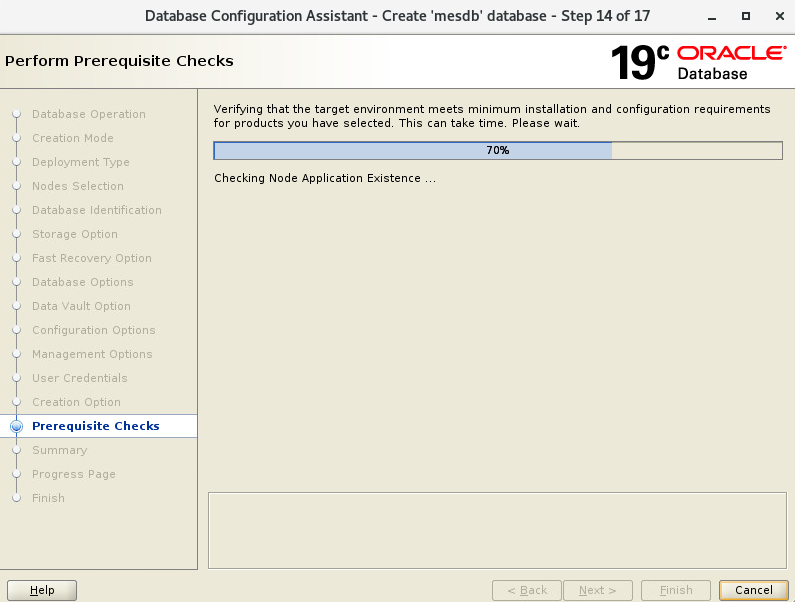The width and height of the screenshot is (795, 602).
Task: Click the Help button
Action: click(42, 590)
